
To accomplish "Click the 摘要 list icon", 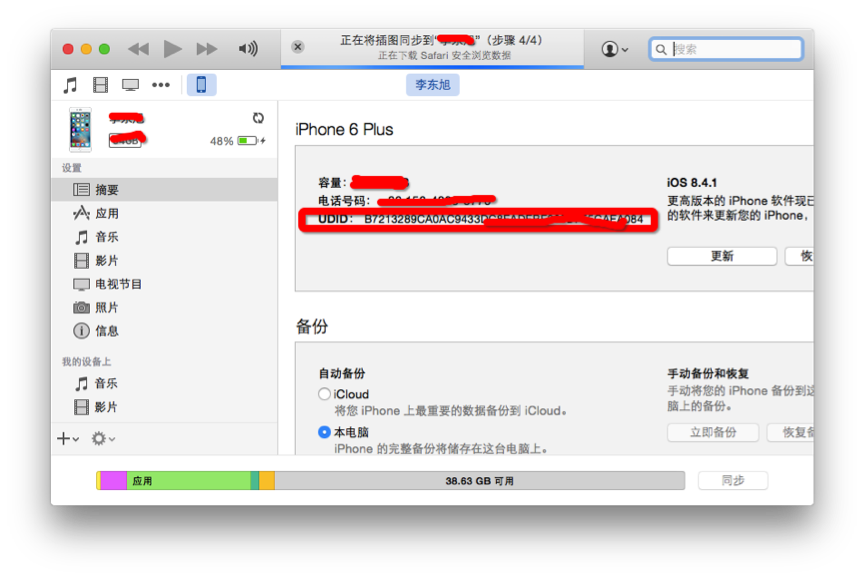I will pos(81,190).
